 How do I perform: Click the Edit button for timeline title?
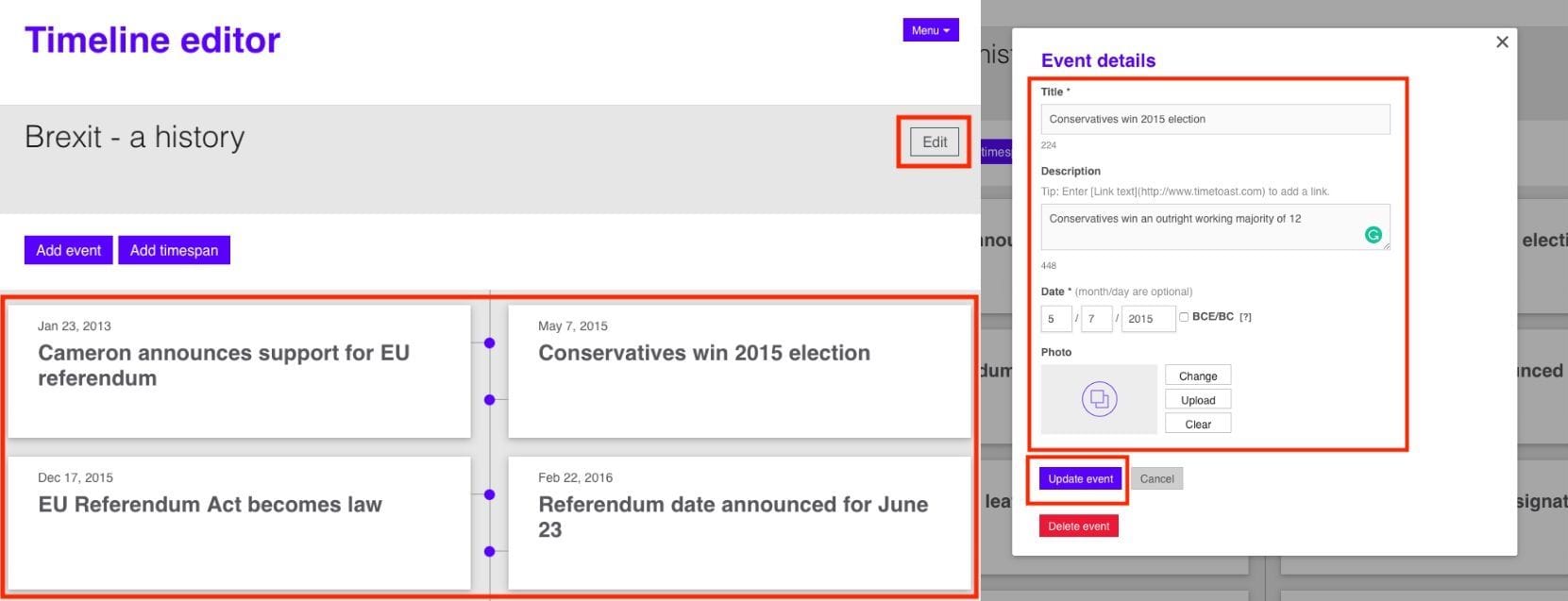coord(934,142)
